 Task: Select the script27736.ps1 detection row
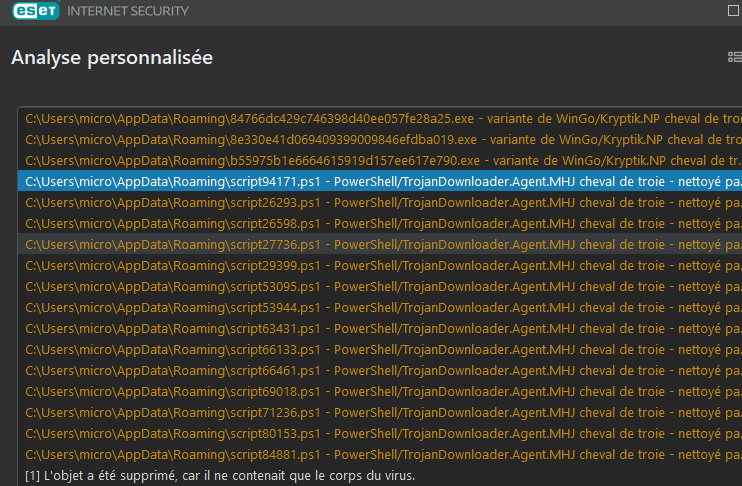[380, 245]
